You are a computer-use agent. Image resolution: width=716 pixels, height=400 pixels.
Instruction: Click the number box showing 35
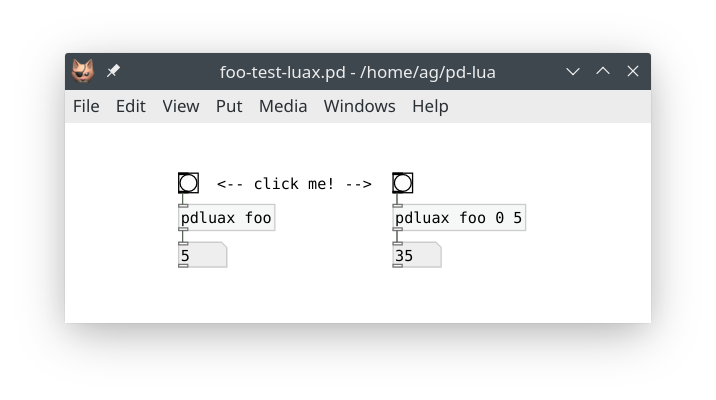click(416, 256)
